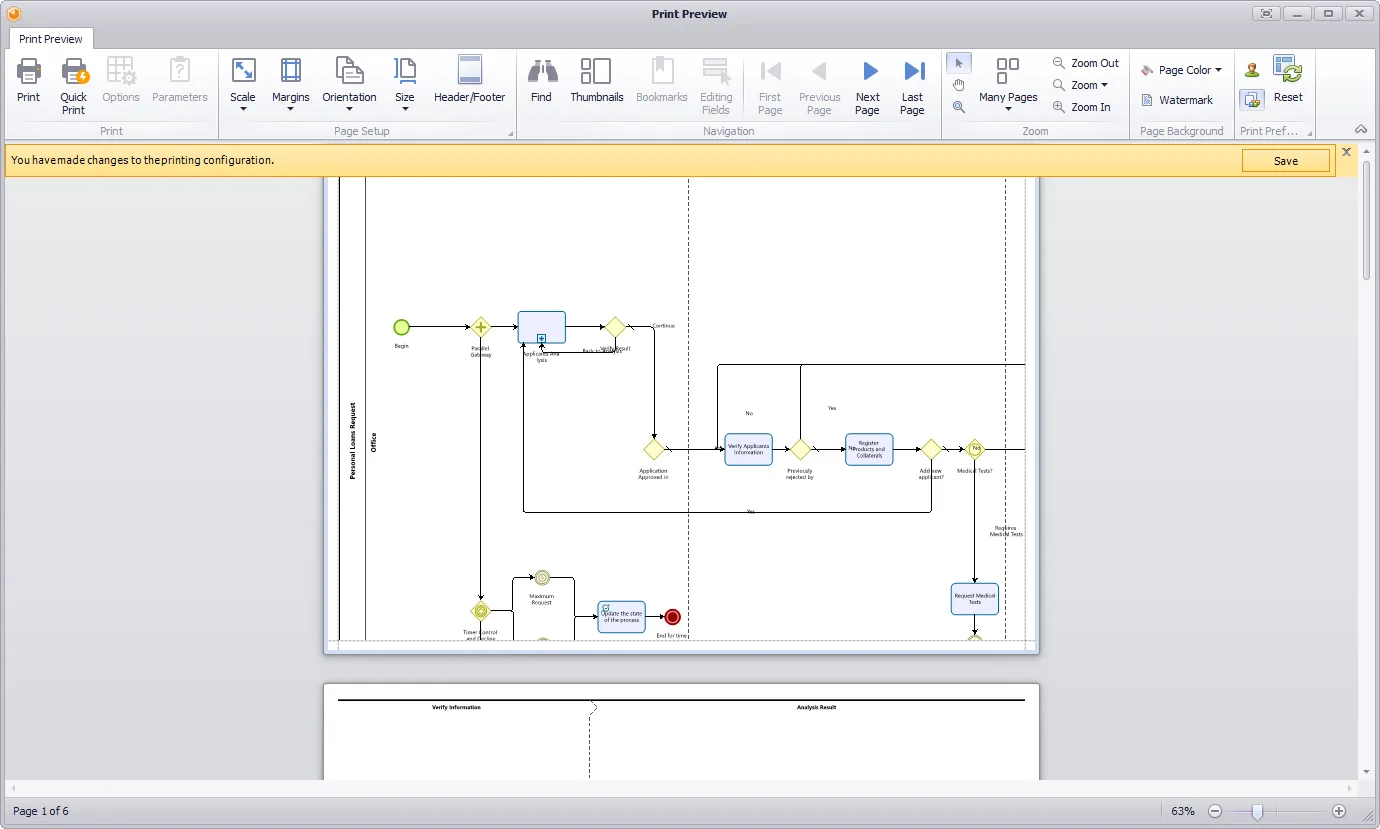The width and height of the screenshot is (1380, 829).
Task: Select the hand pan tool
Action: [x=958, y=85]
